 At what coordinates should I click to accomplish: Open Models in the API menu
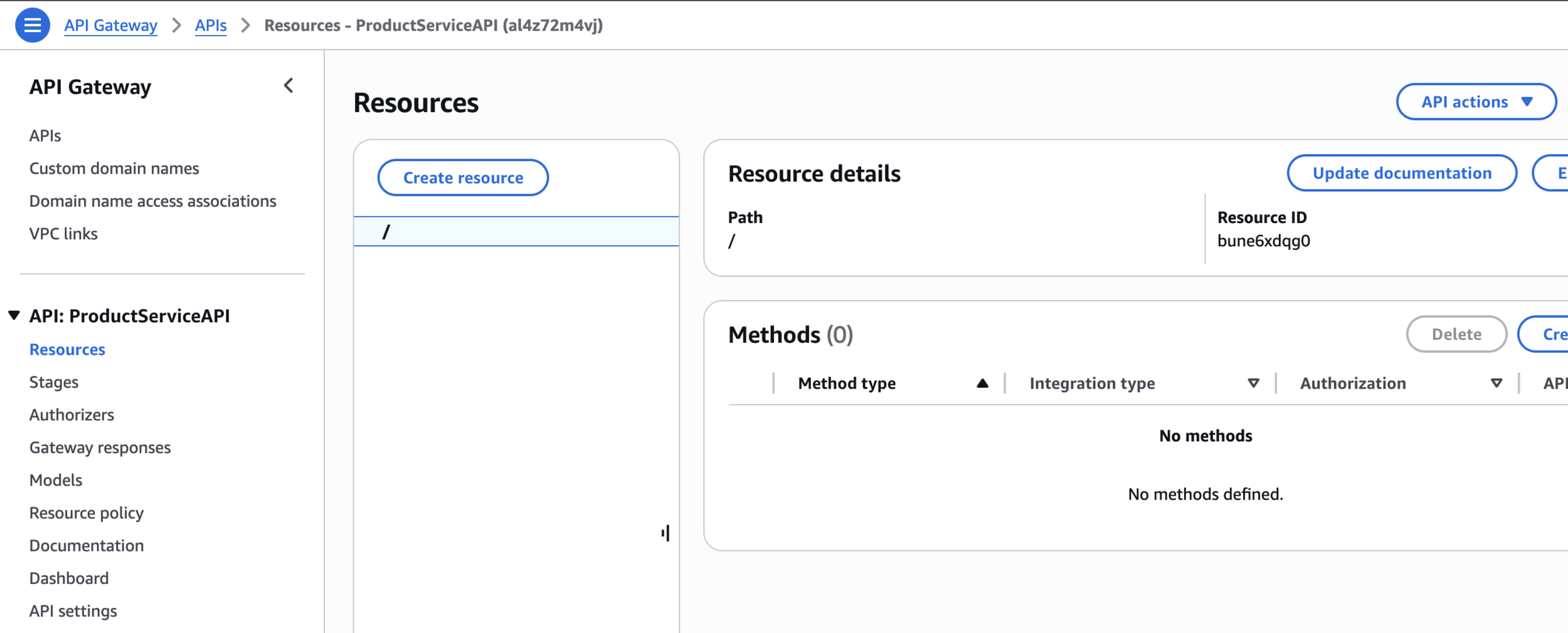pyautogui.click(x=56, y=479)
